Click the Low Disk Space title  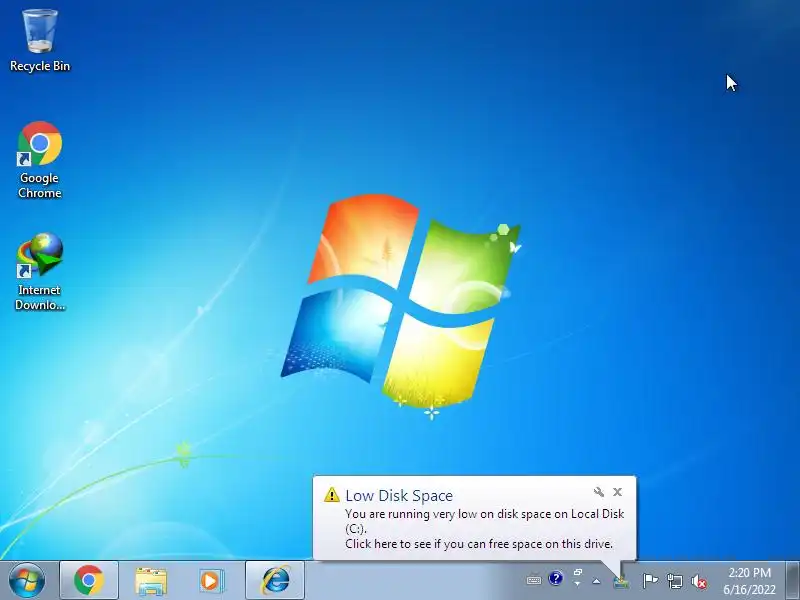click(x=399, y=495)
